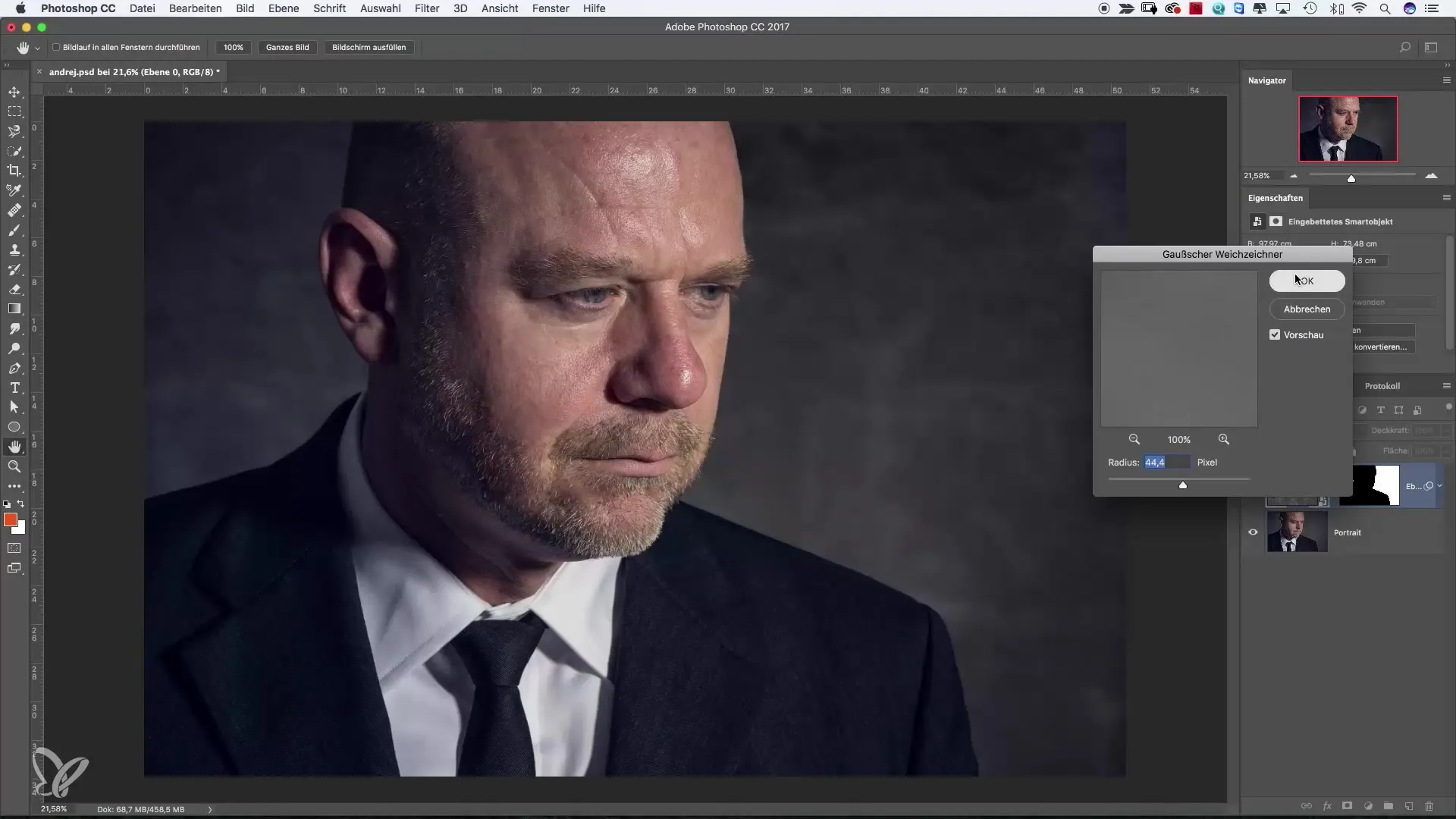The image size is (1456, 819).
Task: Reset default foreground and background colors
Action: 7,504
